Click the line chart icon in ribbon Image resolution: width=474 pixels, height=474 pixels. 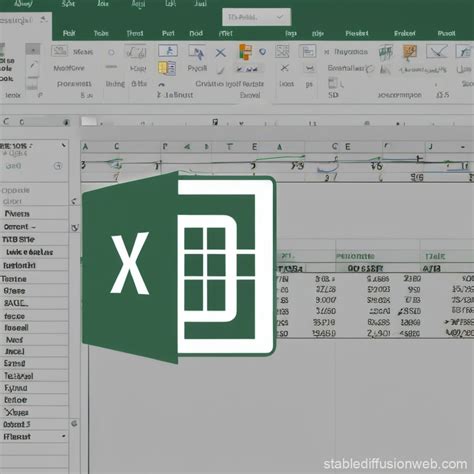[436, 52]
